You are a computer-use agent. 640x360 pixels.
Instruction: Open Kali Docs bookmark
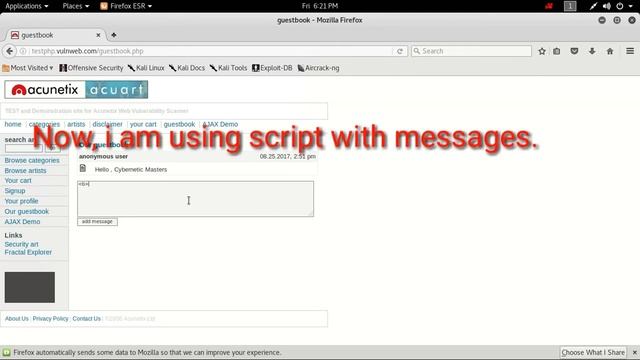pyautogui.click(x=187, y=68)
